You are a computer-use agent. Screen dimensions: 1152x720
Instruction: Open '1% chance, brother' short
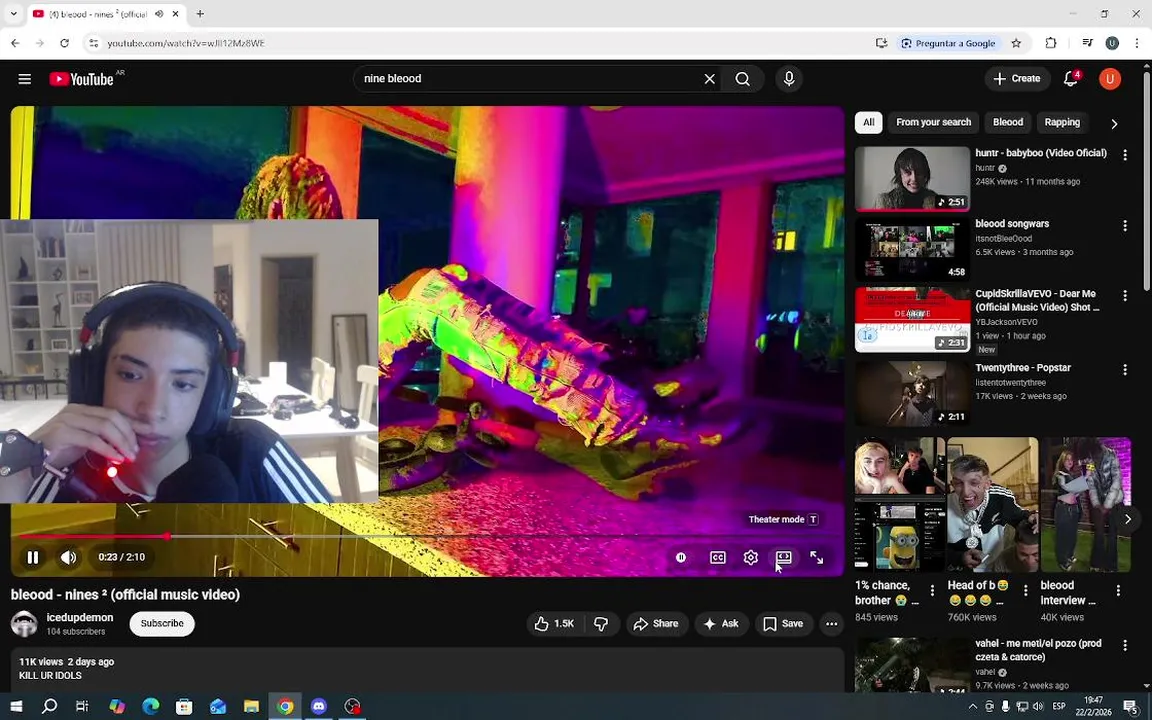(899, 505)
